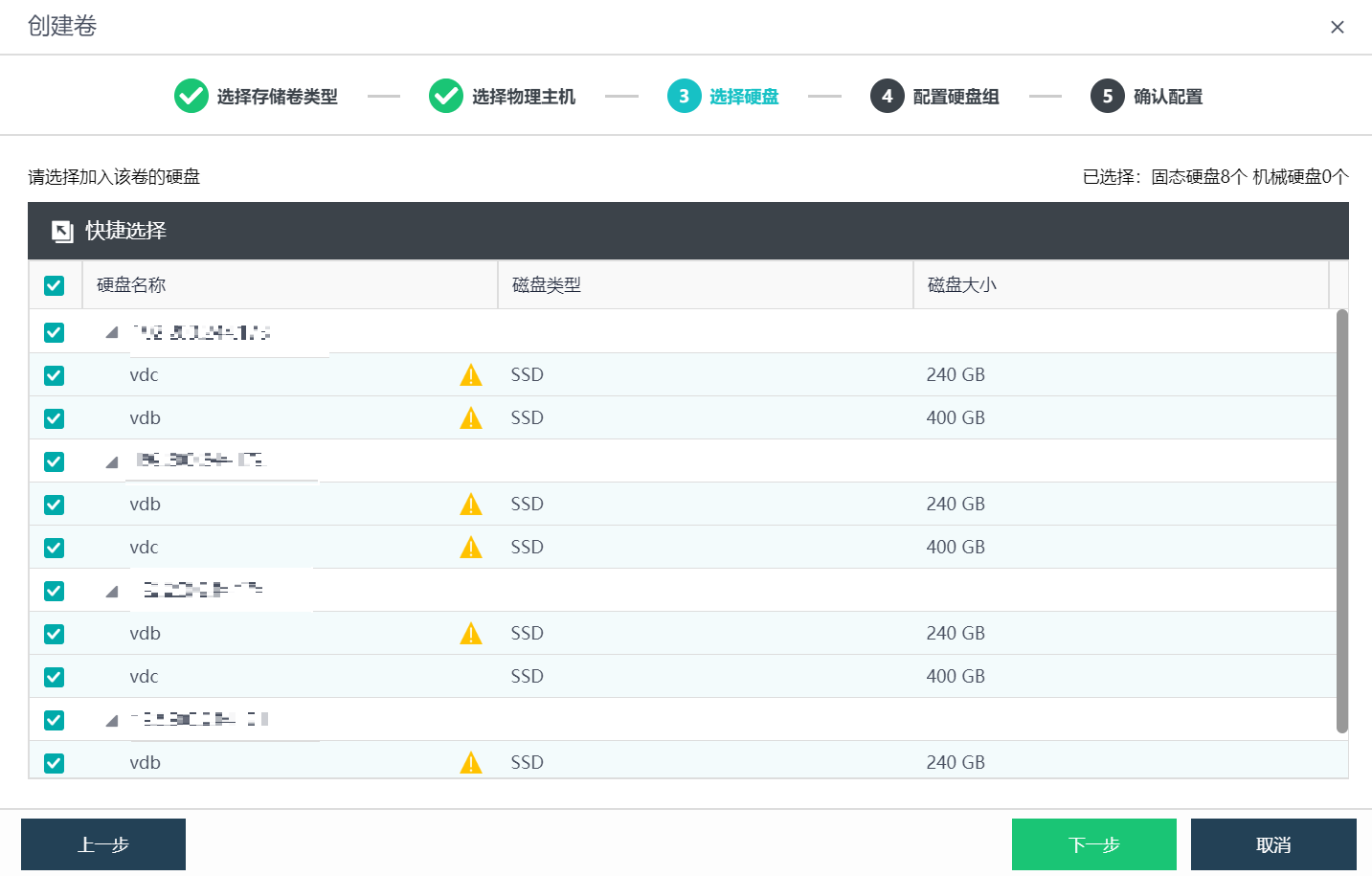Uncheck second host's vdc 400 GB checkbox
The width and height of the screenshot is (1372, 876).
coord(55,548)
